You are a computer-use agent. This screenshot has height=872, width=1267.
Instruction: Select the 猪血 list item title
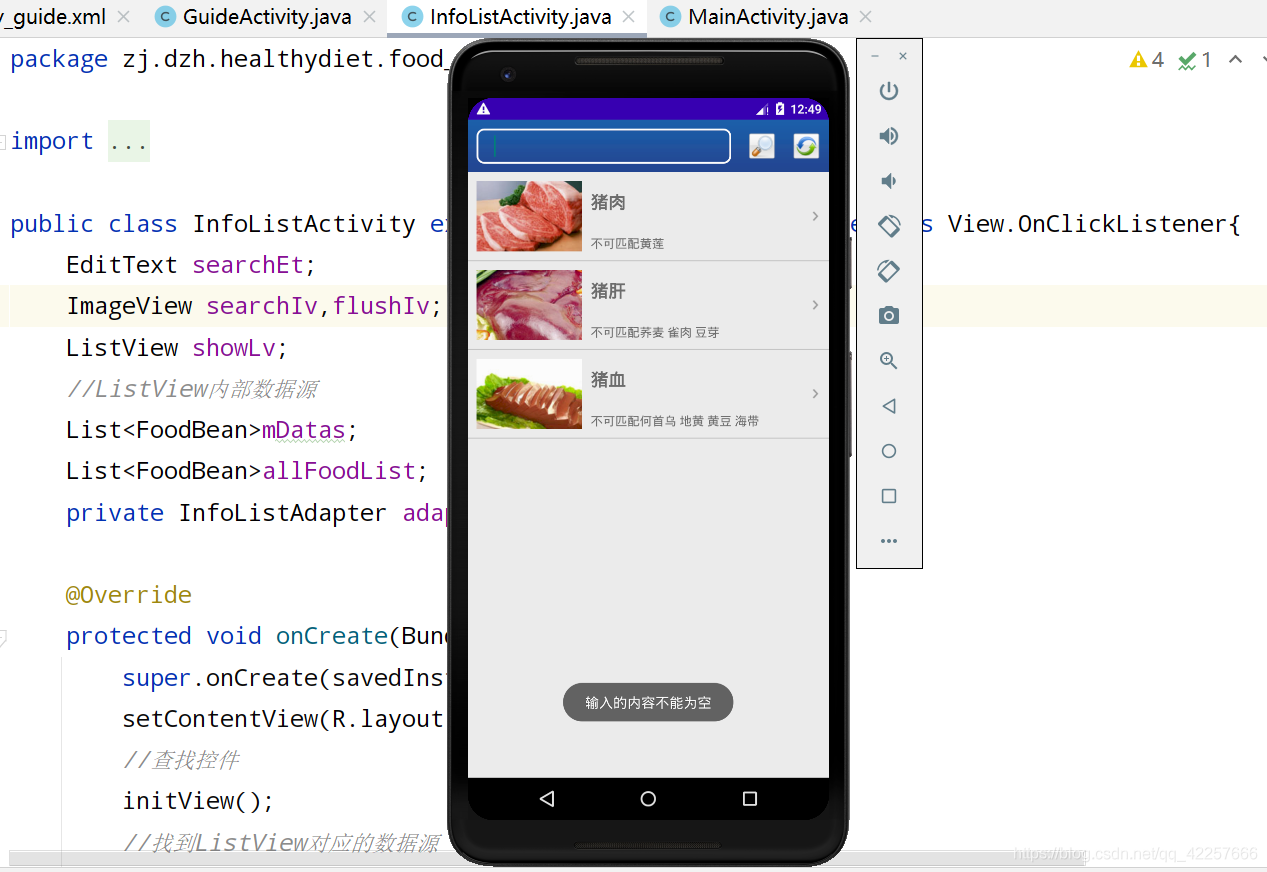click(x=608, y=380)
